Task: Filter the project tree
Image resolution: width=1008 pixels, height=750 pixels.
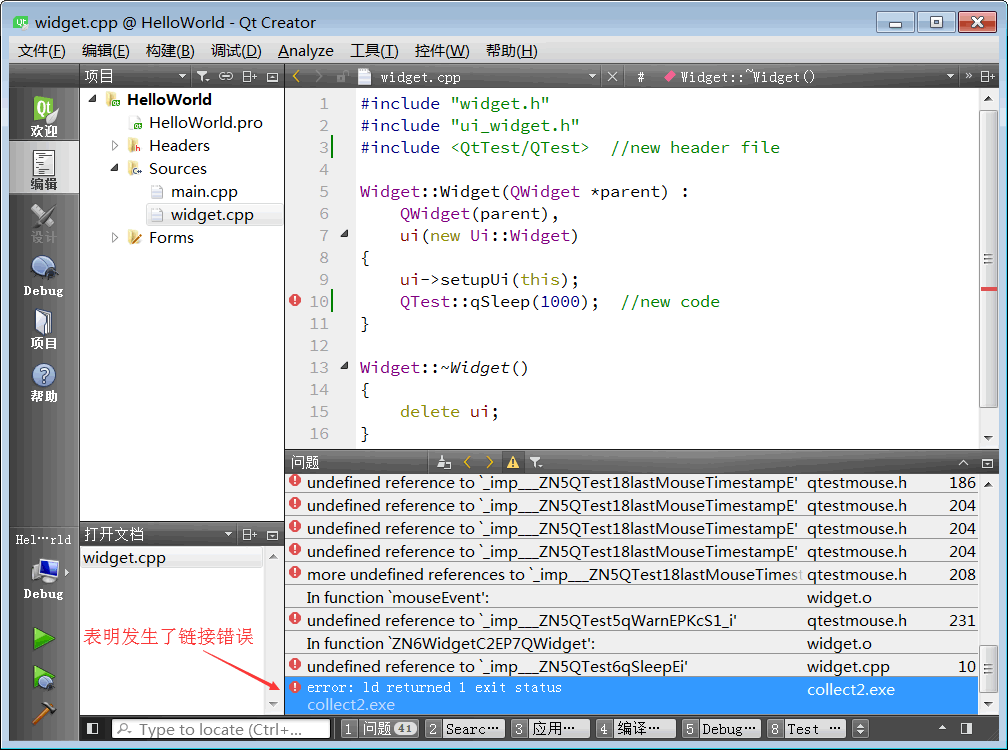Action: coord(203,76)
